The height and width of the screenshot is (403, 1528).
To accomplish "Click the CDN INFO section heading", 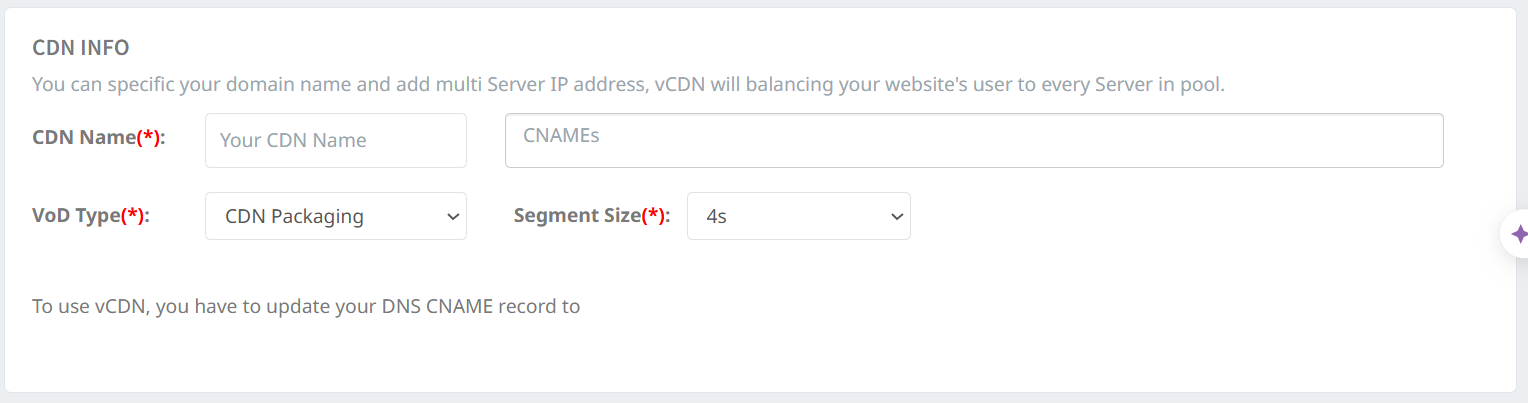I will point(81,47).
